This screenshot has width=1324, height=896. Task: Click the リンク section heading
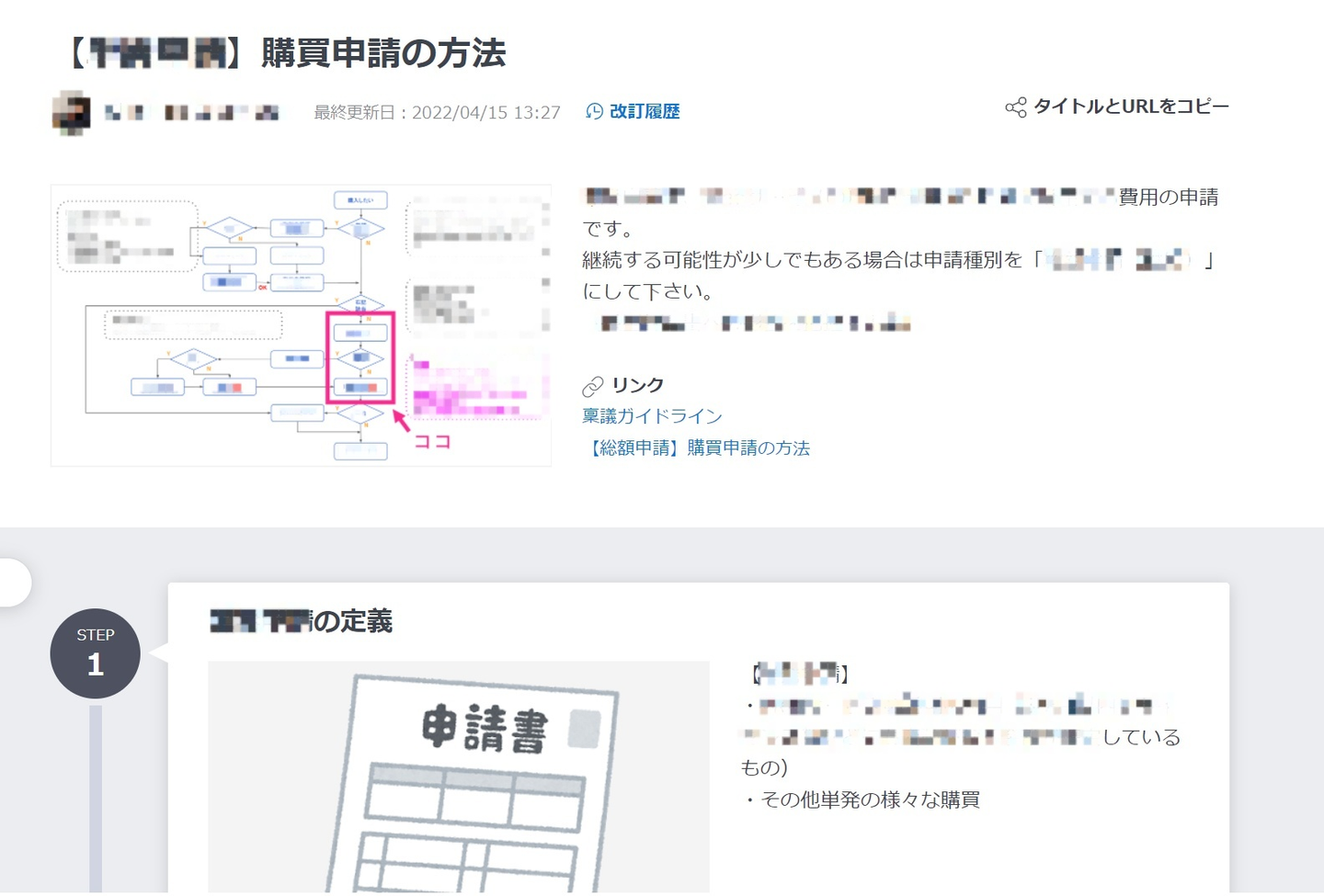coord(637,385)
